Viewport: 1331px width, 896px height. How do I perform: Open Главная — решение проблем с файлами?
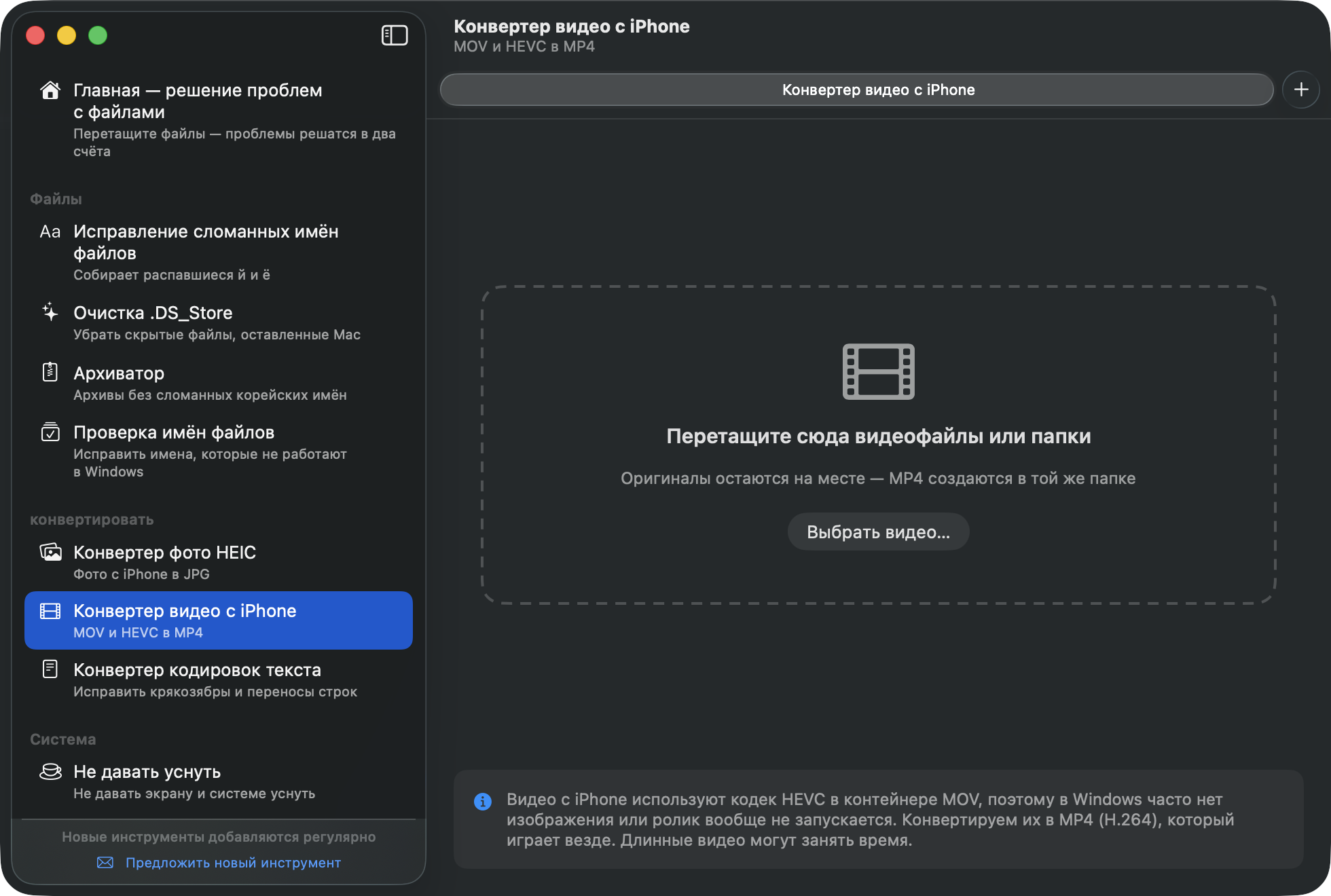tap(219, 119)
